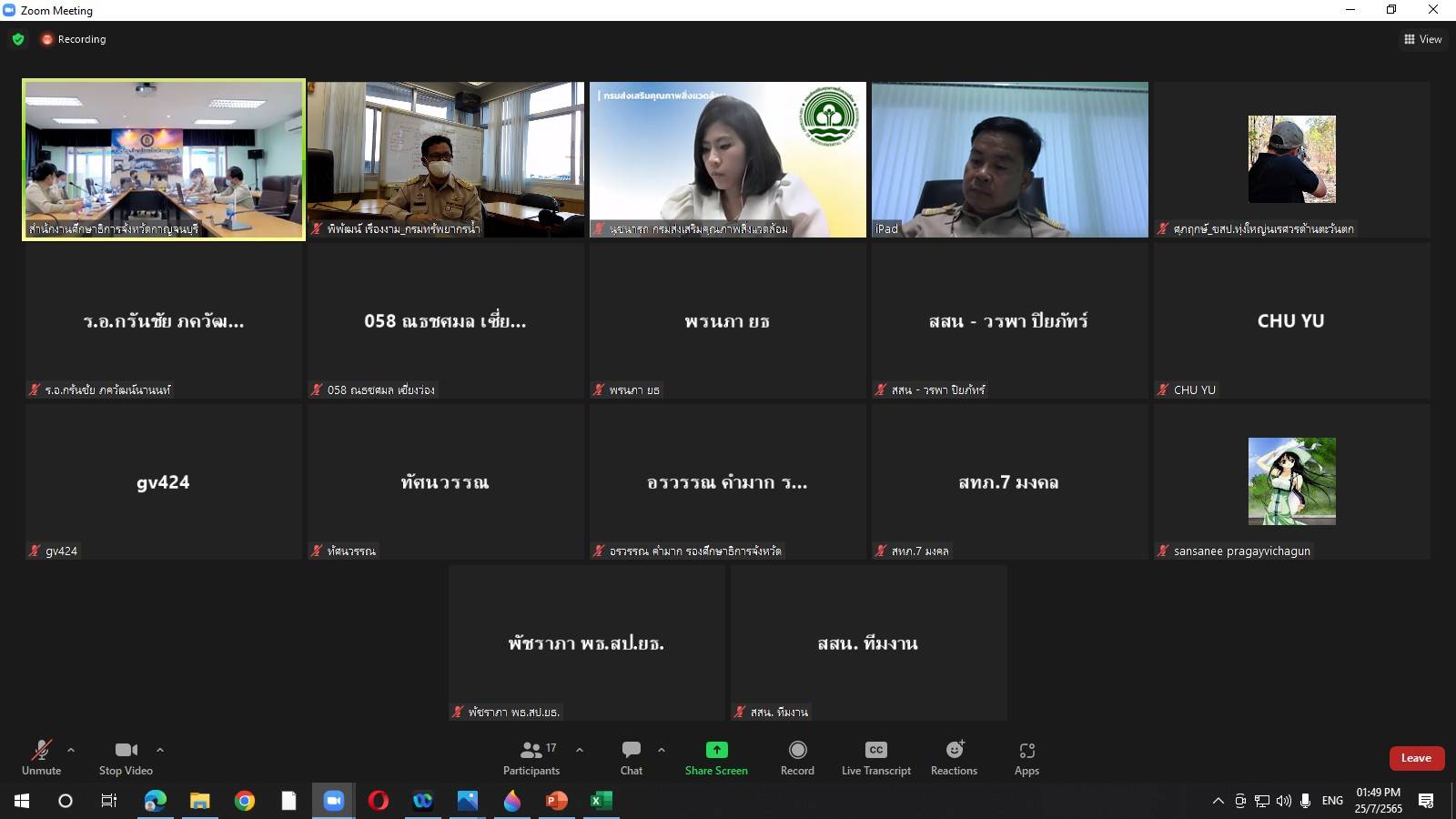The width and height of the screenshot is (1456, 819).
Task: Open the Chat panel
Action: pos(632,757)
